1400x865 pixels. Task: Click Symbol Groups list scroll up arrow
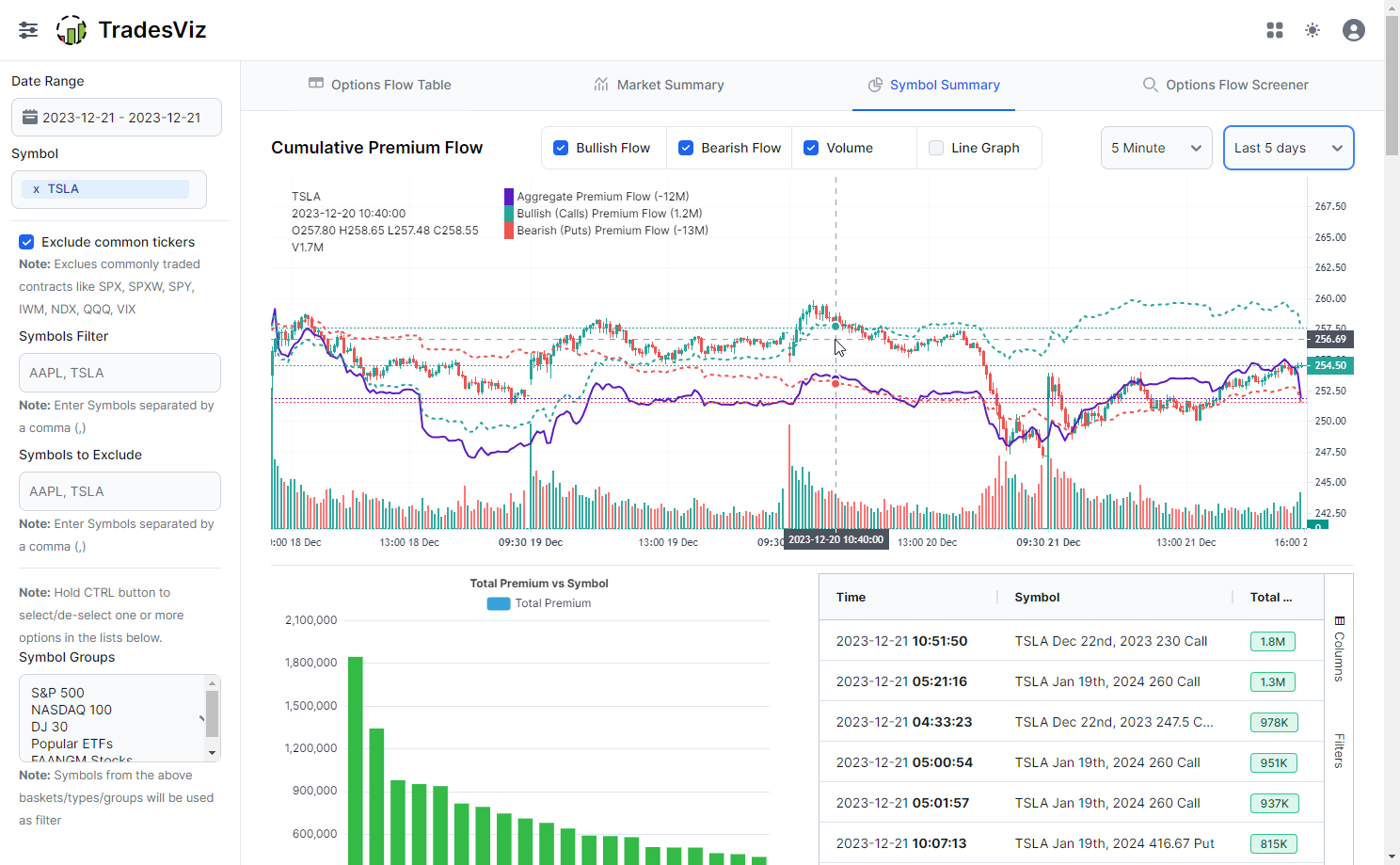(213, 682)
